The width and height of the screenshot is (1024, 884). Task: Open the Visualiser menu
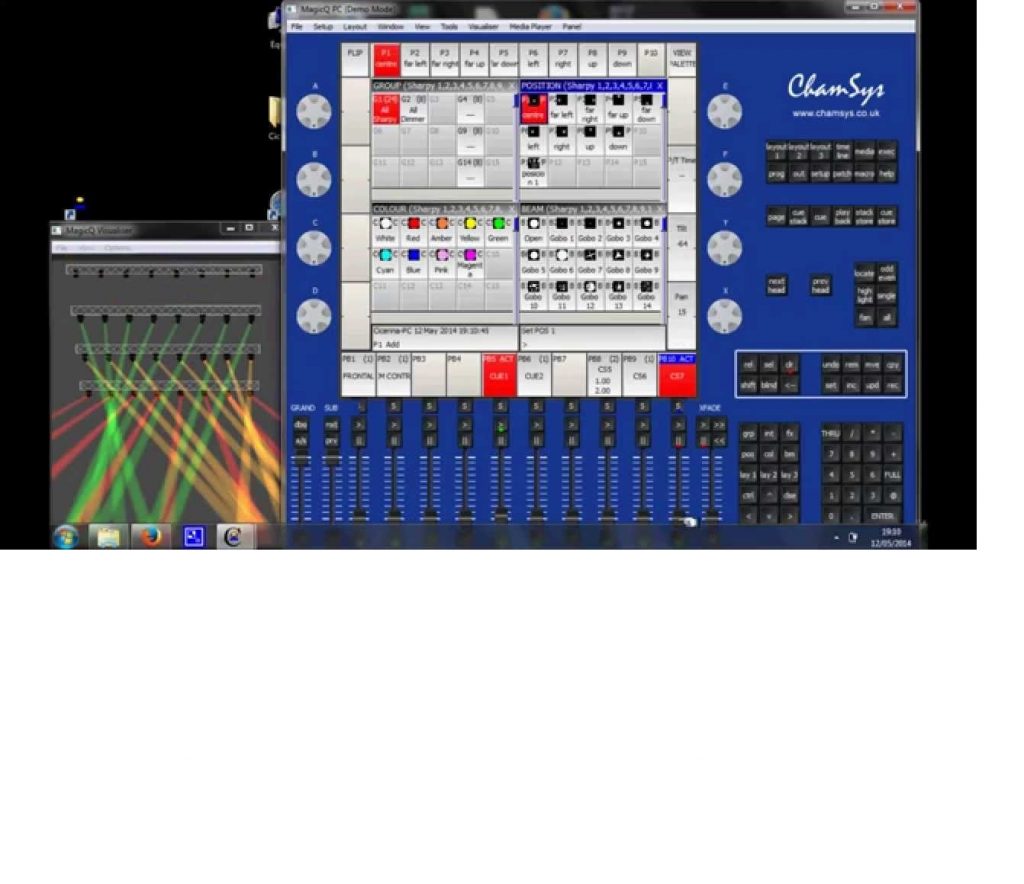(483, 27)
